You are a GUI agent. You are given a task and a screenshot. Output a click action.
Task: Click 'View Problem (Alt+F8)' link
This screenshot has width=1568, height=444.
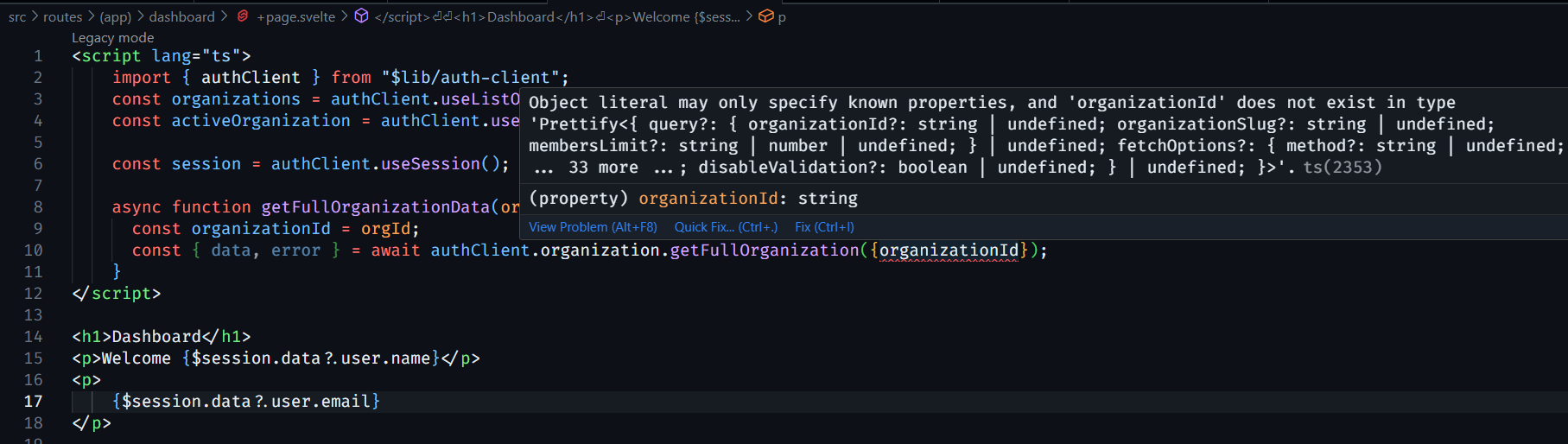[593, 227]
